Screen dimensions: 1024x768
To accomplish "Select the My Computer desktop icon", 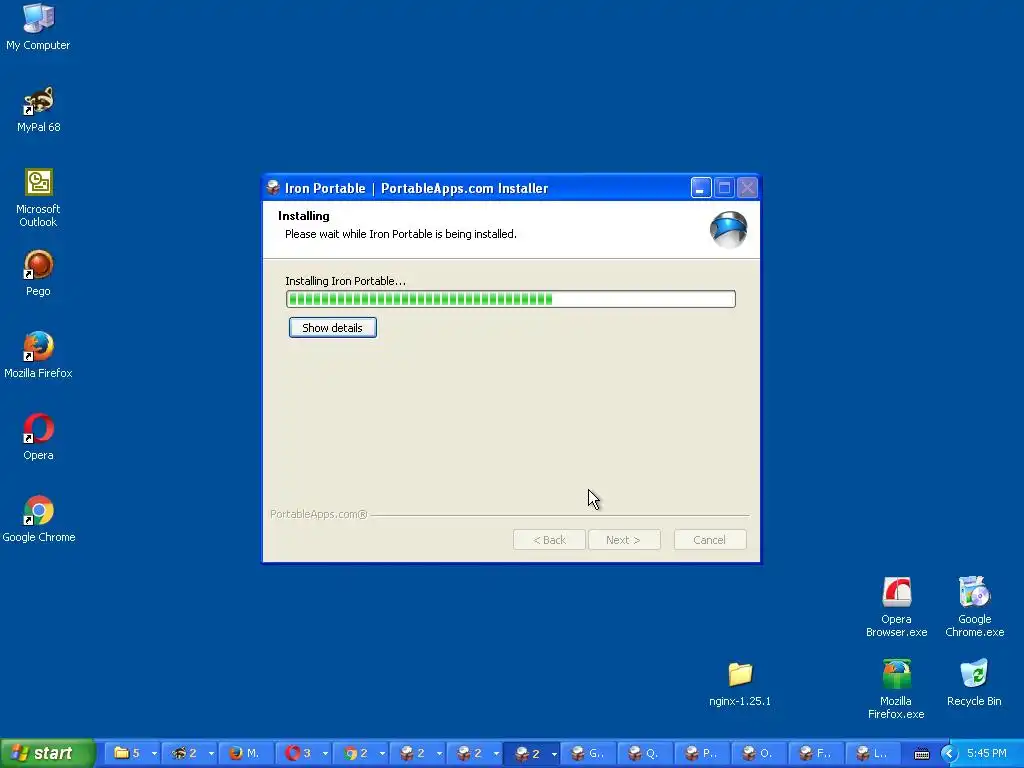I will tap(38, 27).
